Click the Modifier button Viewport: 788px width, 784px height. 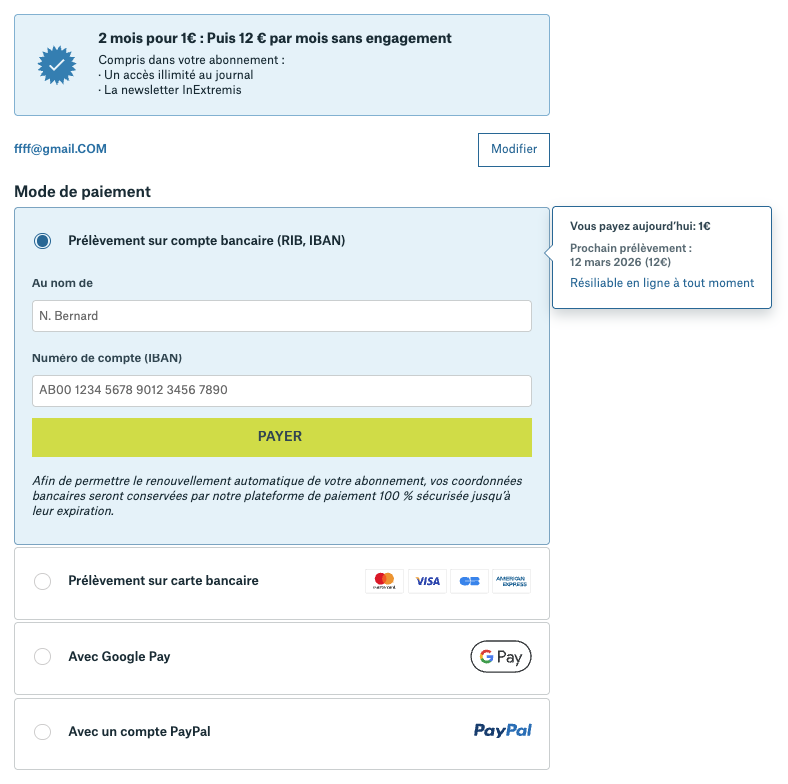514,149
